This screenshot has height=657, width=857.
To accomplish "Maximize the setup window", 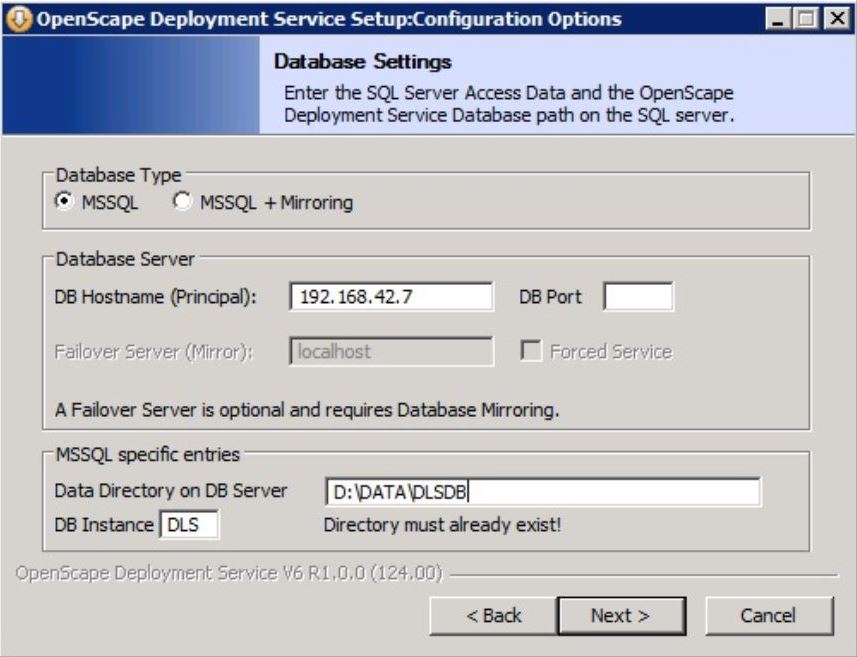I will 806,19.
